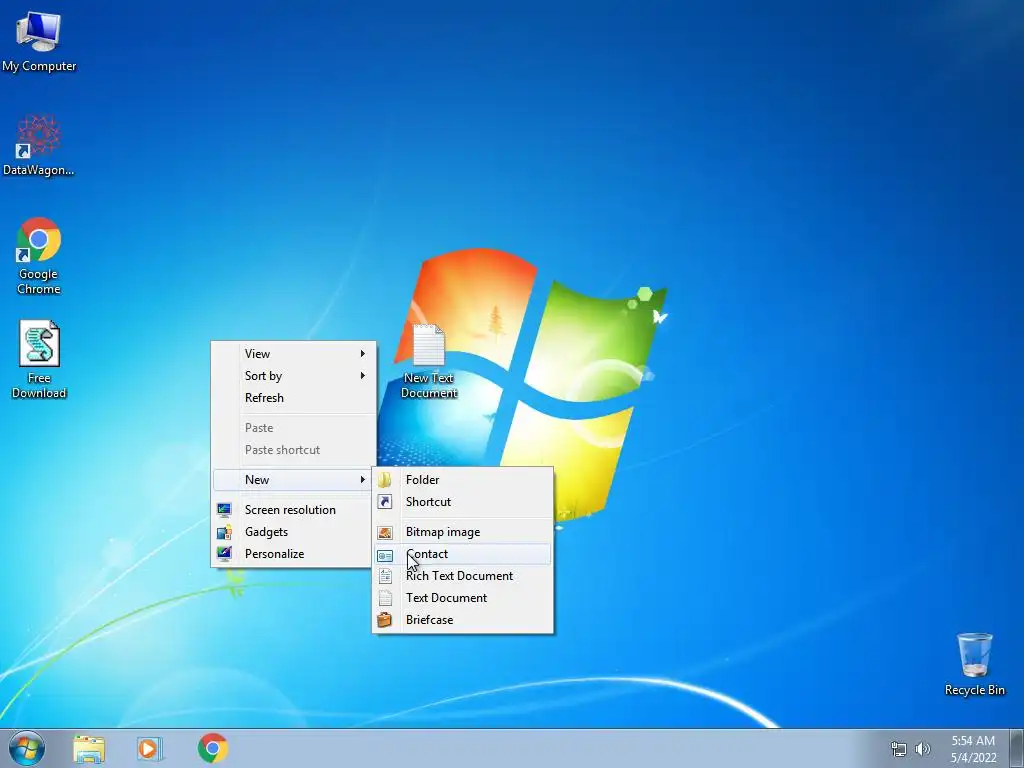The height and width of the screenshot is (768, 1024).
Task: Launch Windows Media Player from taskbar
Action: [150, 748]
